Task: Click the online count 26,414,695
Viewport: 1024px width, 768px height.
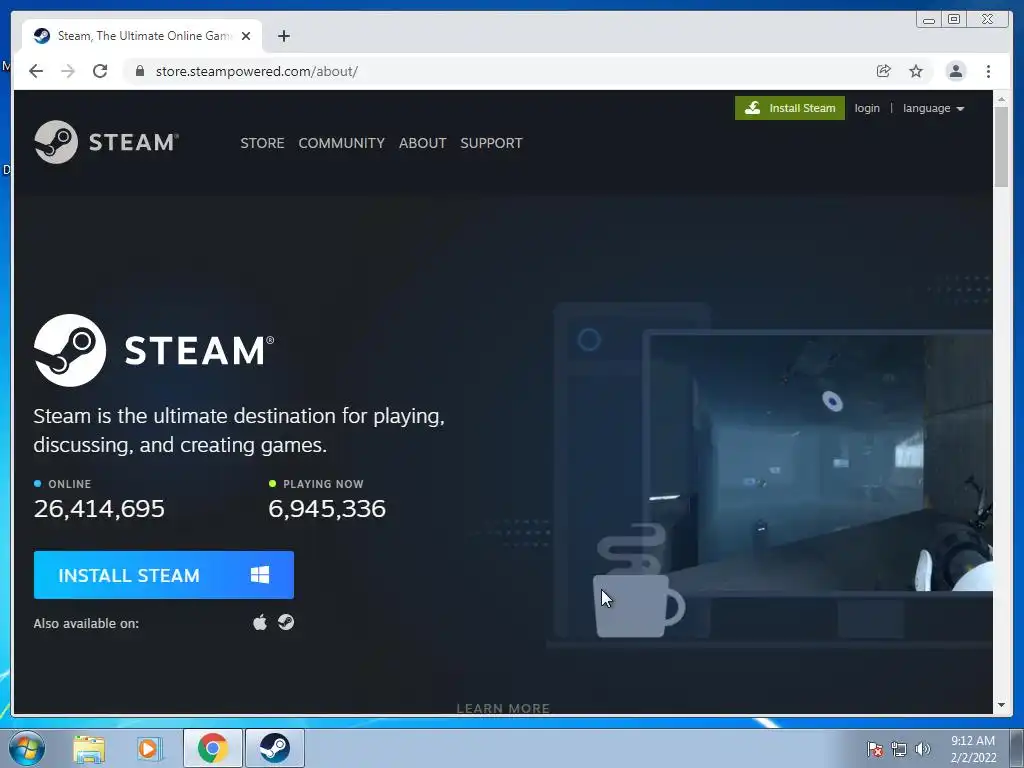Action: pos(99,509)
